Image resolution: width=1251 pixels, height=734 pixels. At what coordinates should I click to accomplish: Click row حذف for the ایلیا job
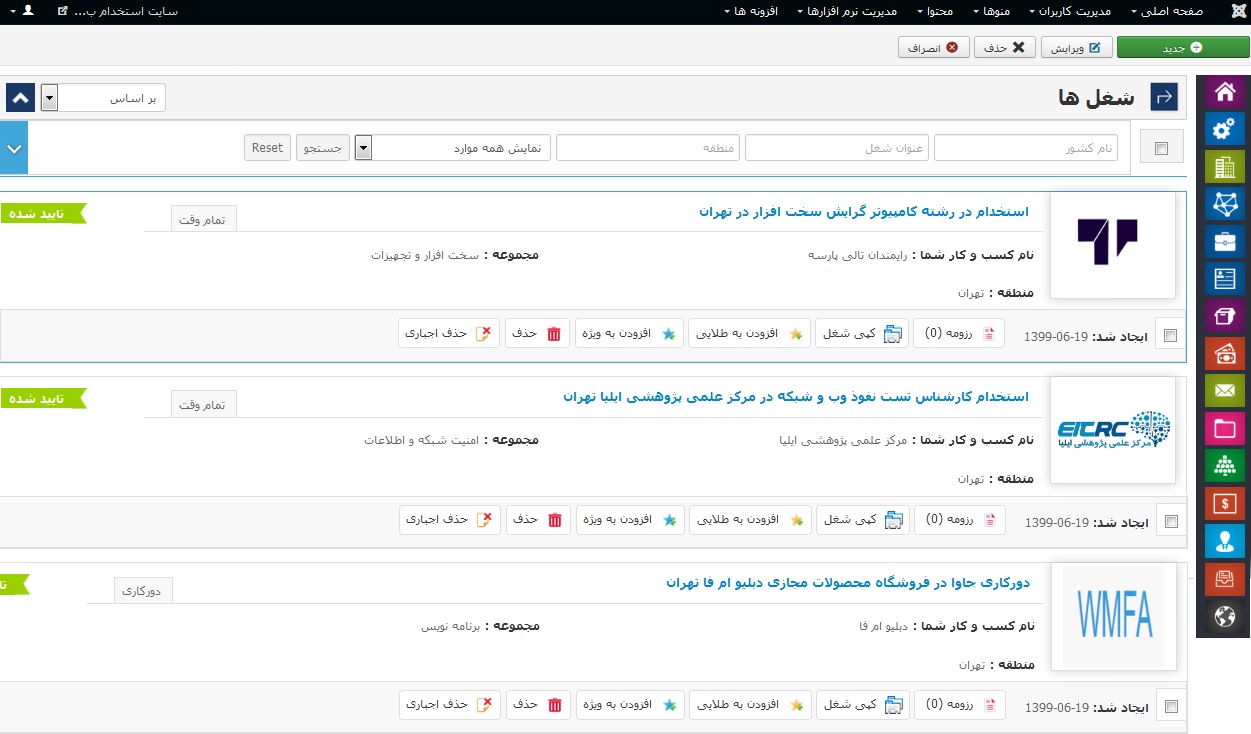pos(538,519)
